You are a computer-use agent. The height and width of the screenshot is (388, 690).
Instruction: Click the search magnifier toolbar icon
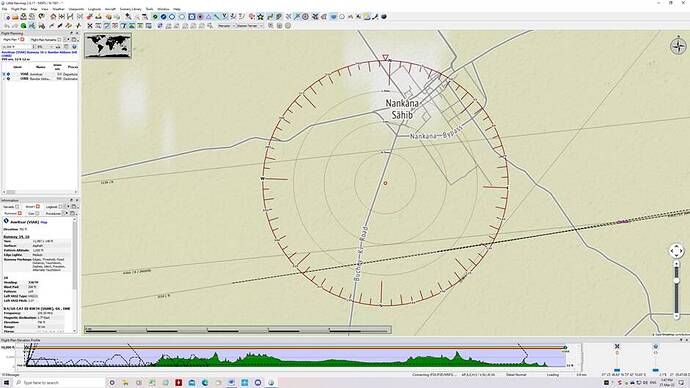128,17
